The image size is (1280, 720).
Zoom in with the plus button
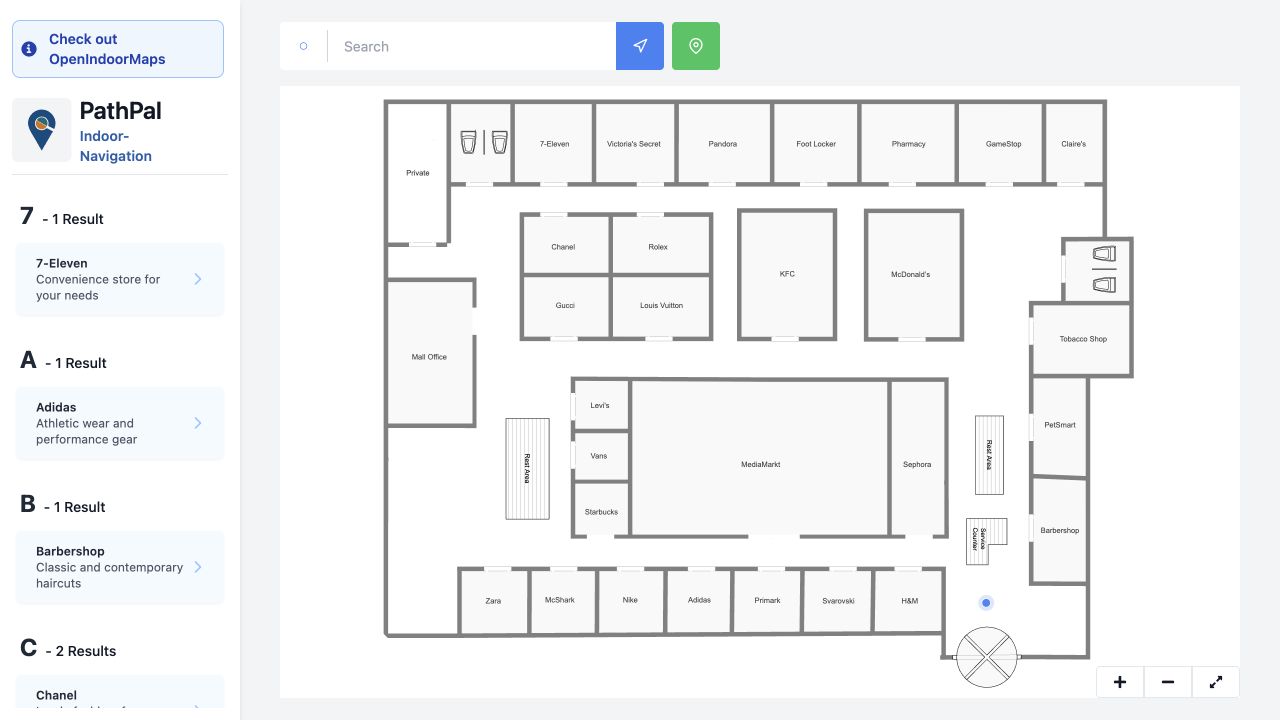click(1120, 682)
